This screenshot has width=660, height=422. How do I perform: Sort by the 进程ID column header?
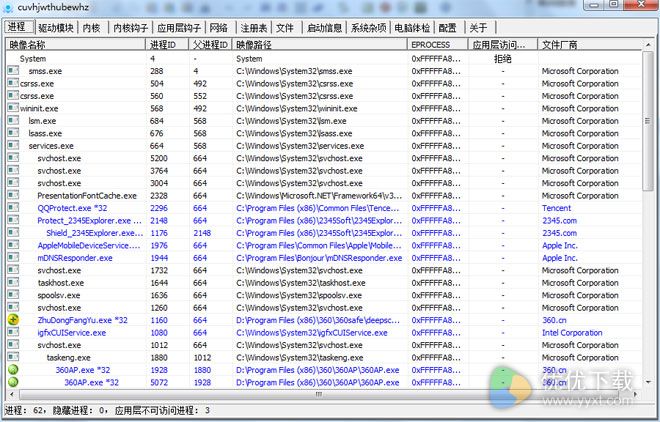(167, 44)
